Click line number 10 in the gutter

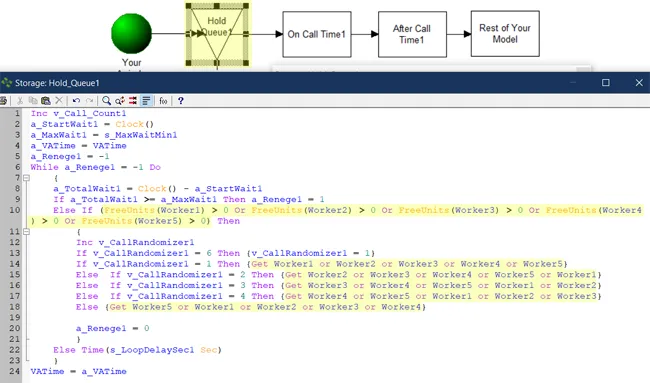(15, 210)
